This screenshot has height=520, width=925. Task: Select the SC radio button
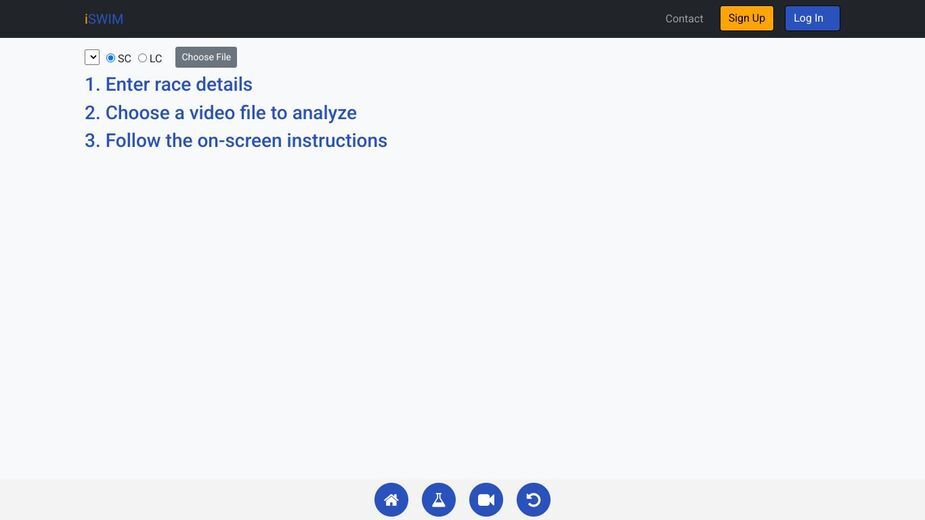point(110,58)
